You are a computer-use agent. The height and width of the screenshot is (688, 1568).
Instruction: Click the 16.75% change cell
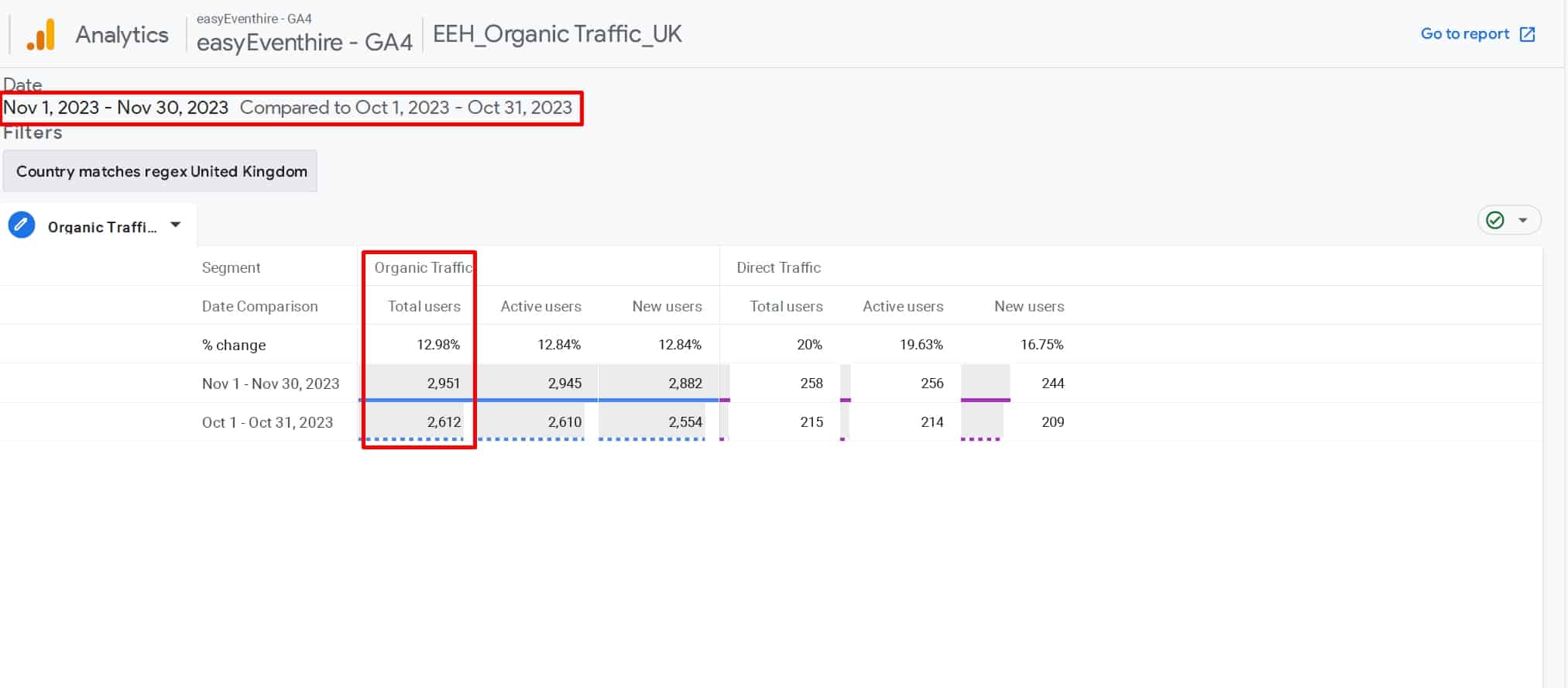(1041, 344)
